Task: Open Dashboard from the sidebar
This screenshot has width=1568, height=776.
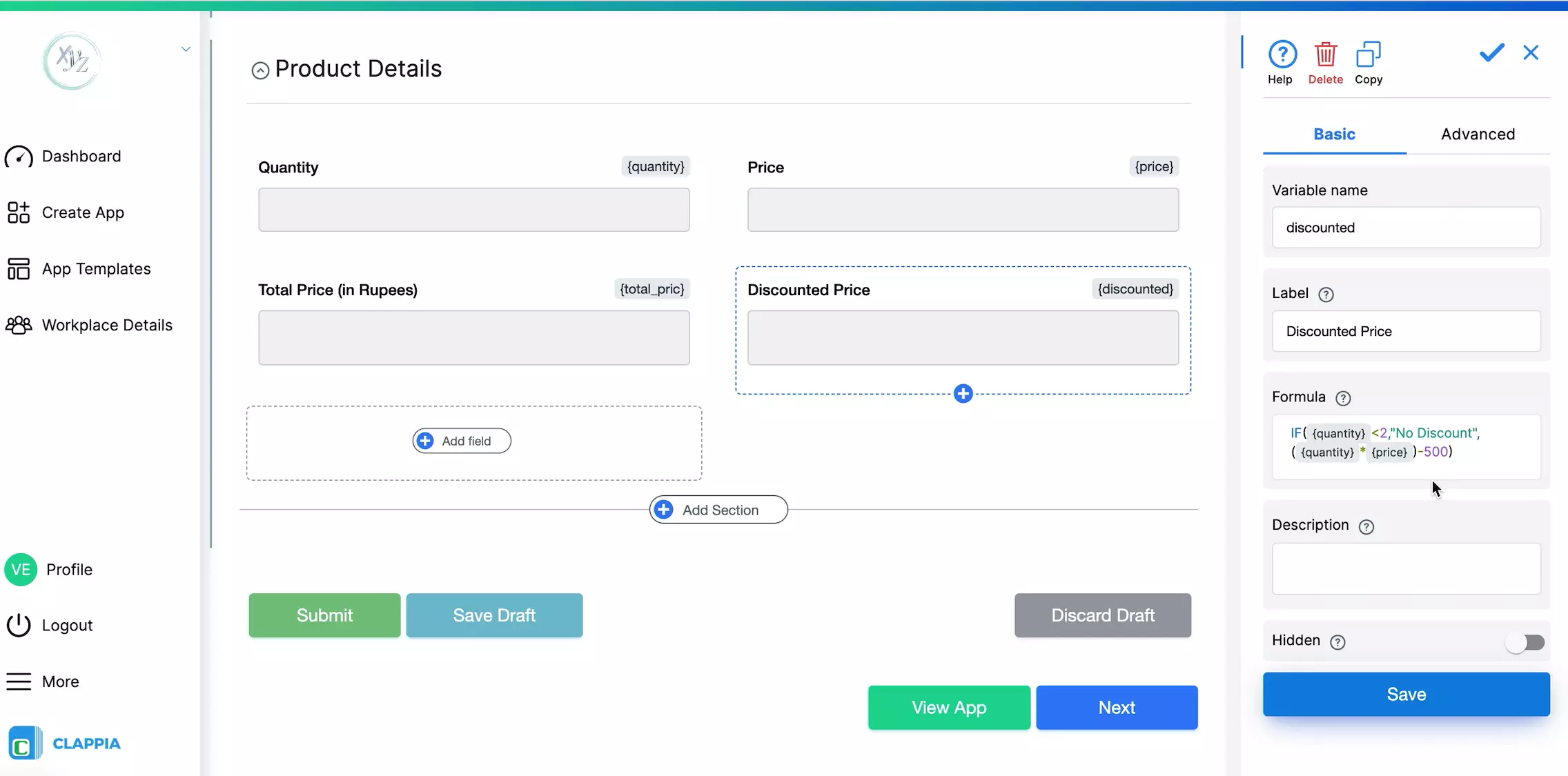Action: (81, 156)
